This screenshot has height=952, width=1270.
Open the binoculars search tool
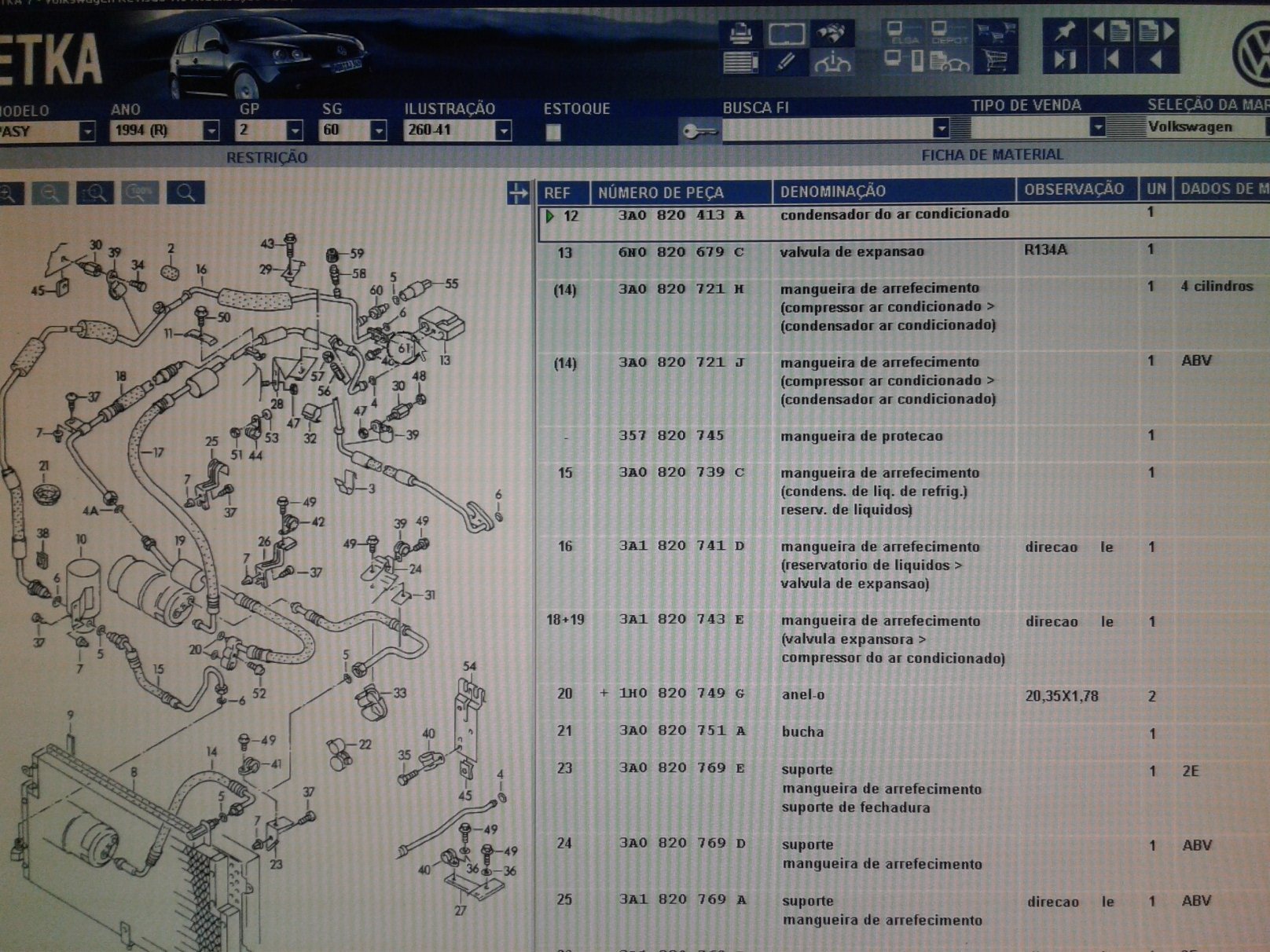coord(831,34)
